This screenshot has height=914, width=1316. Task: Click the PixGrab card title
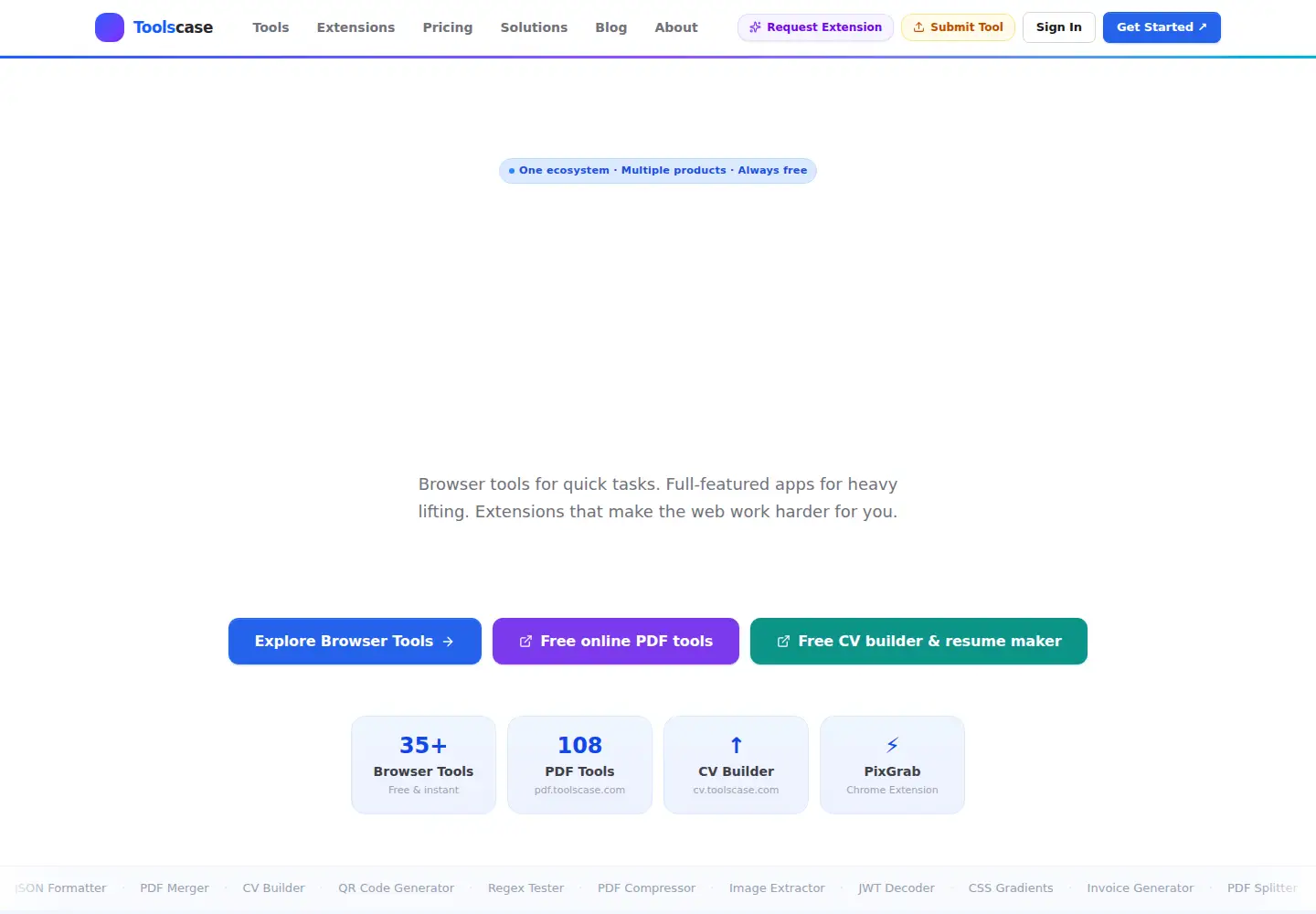(892, 771)
